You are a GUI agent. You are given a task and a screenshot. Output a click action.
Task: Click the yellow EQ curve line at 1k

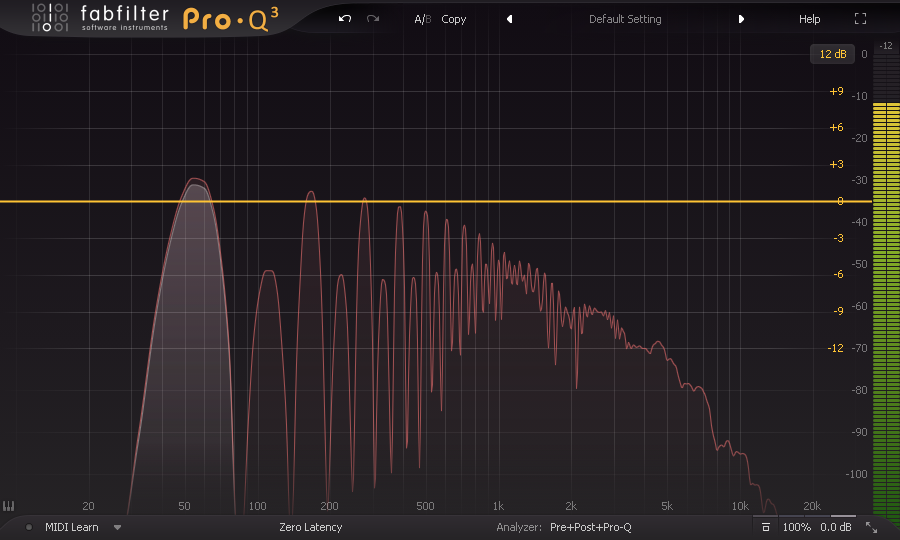coord(498,201)
